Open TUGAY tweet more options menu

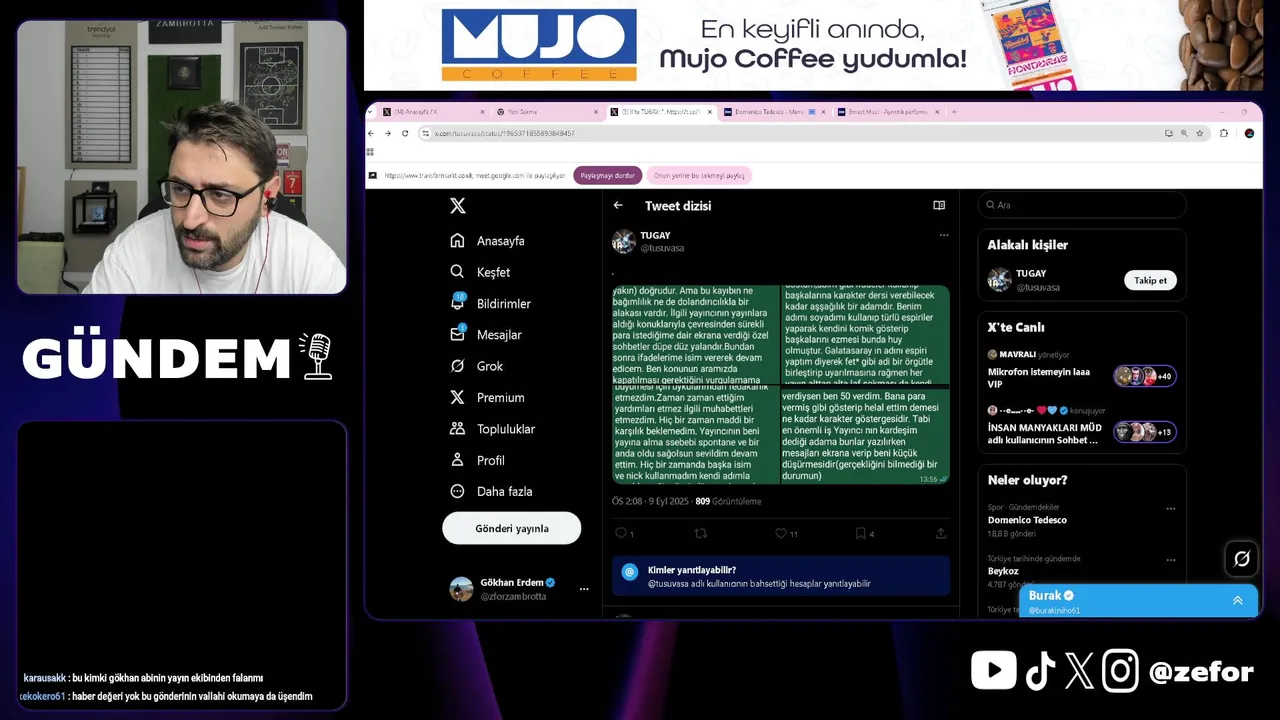tap(943, 235)
